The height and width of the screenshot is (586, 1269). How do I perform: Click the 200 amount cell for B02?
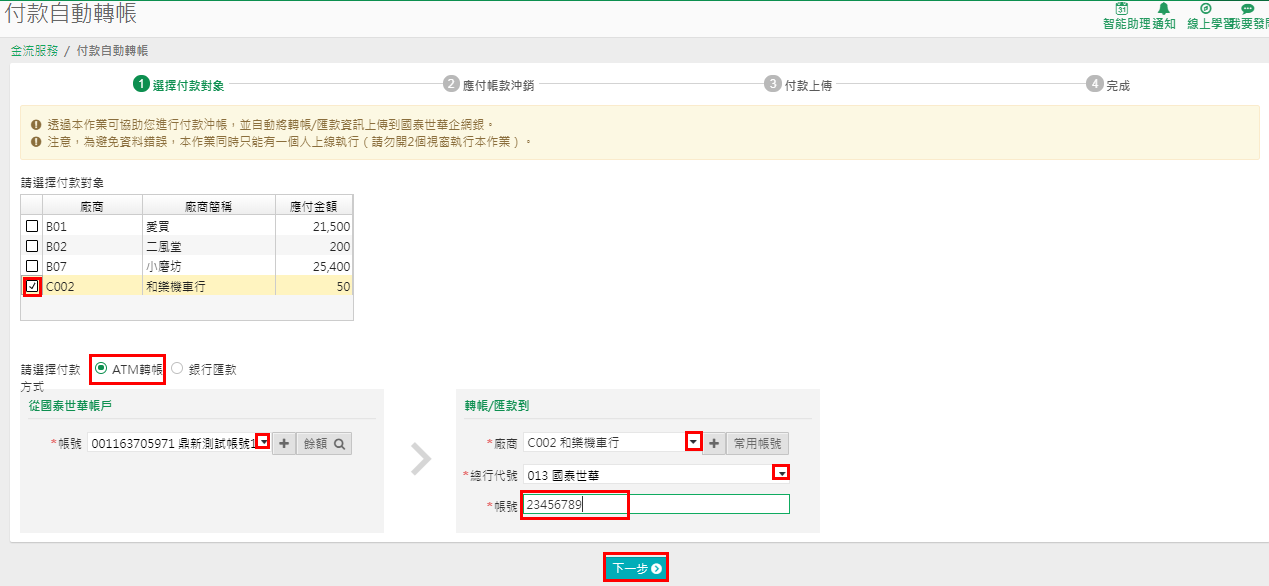pos(315,246)
